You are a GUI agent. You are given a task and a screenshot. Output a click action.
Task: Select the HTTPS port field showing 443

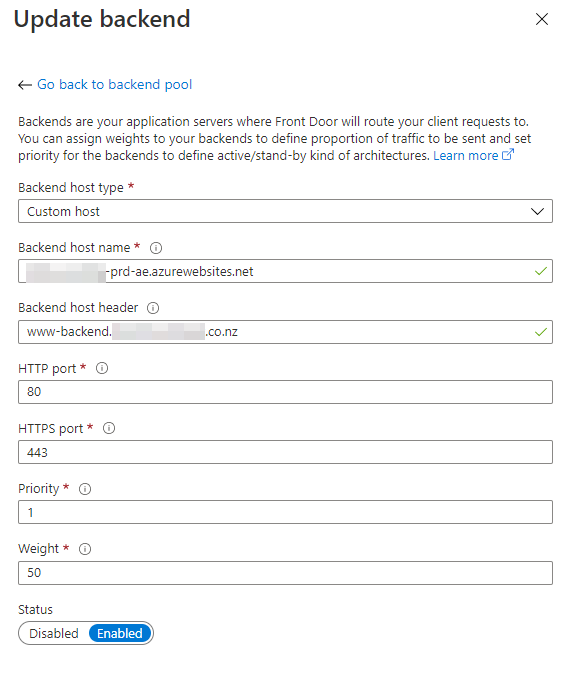(x=286, y=452)
